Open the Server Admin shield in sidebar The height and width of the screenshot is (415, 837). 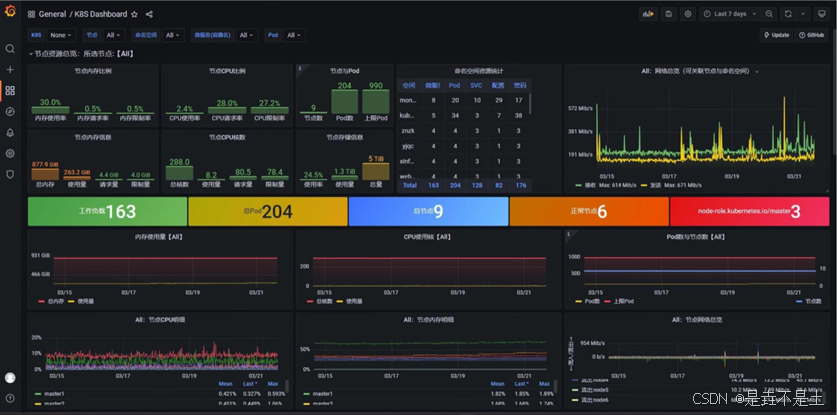coord(10,174)
